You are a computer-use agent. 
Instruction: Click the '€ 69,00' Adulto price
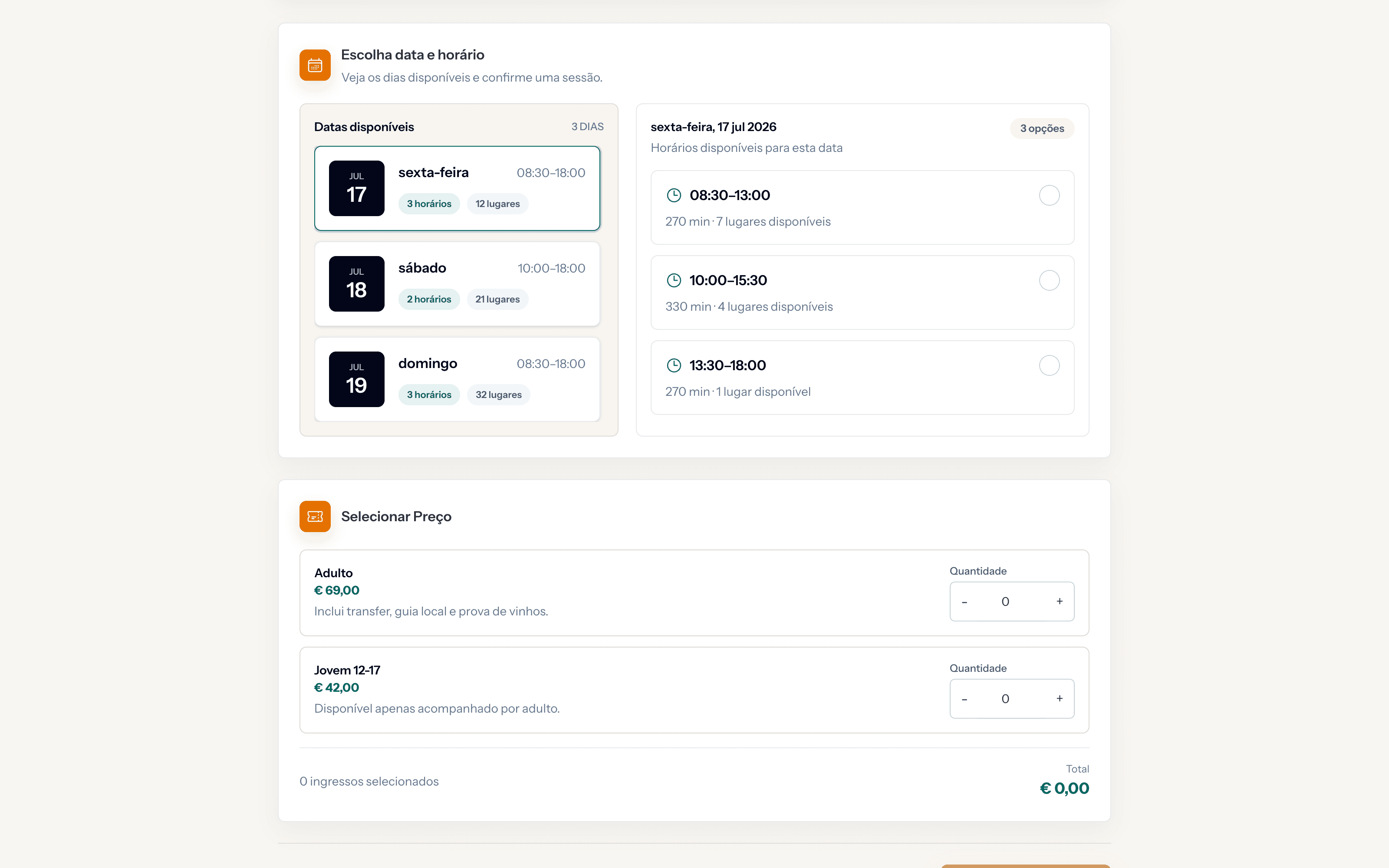pos(337,590)
